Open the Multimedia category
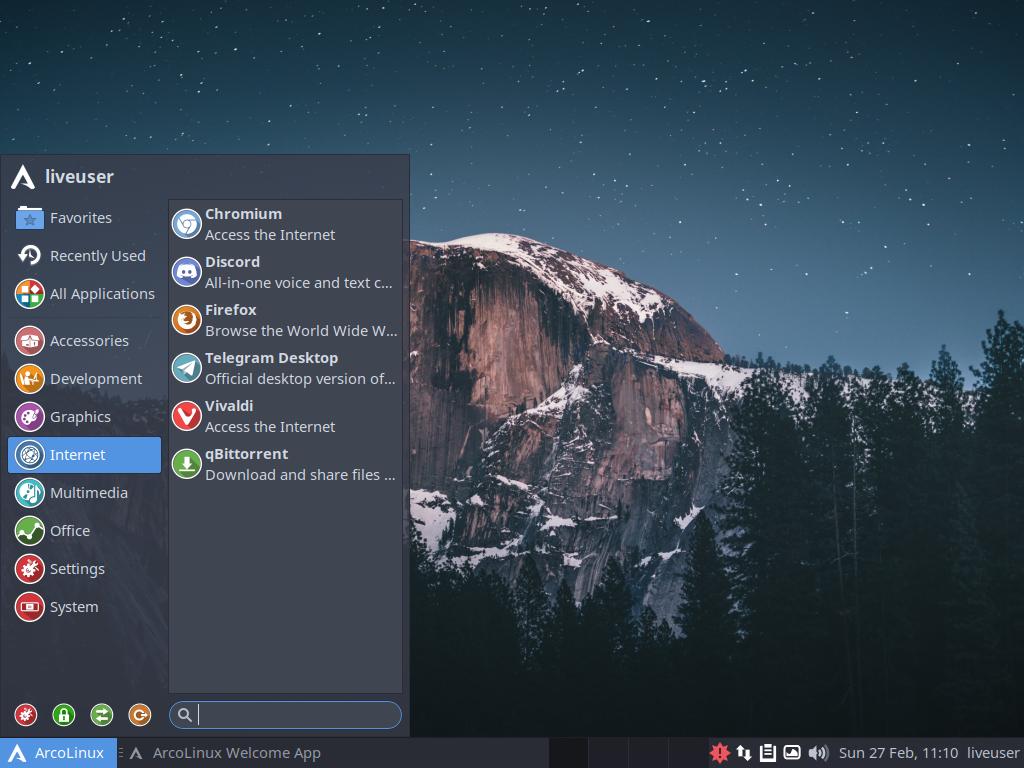1024x768 pixels. click(x=84, y=492)
